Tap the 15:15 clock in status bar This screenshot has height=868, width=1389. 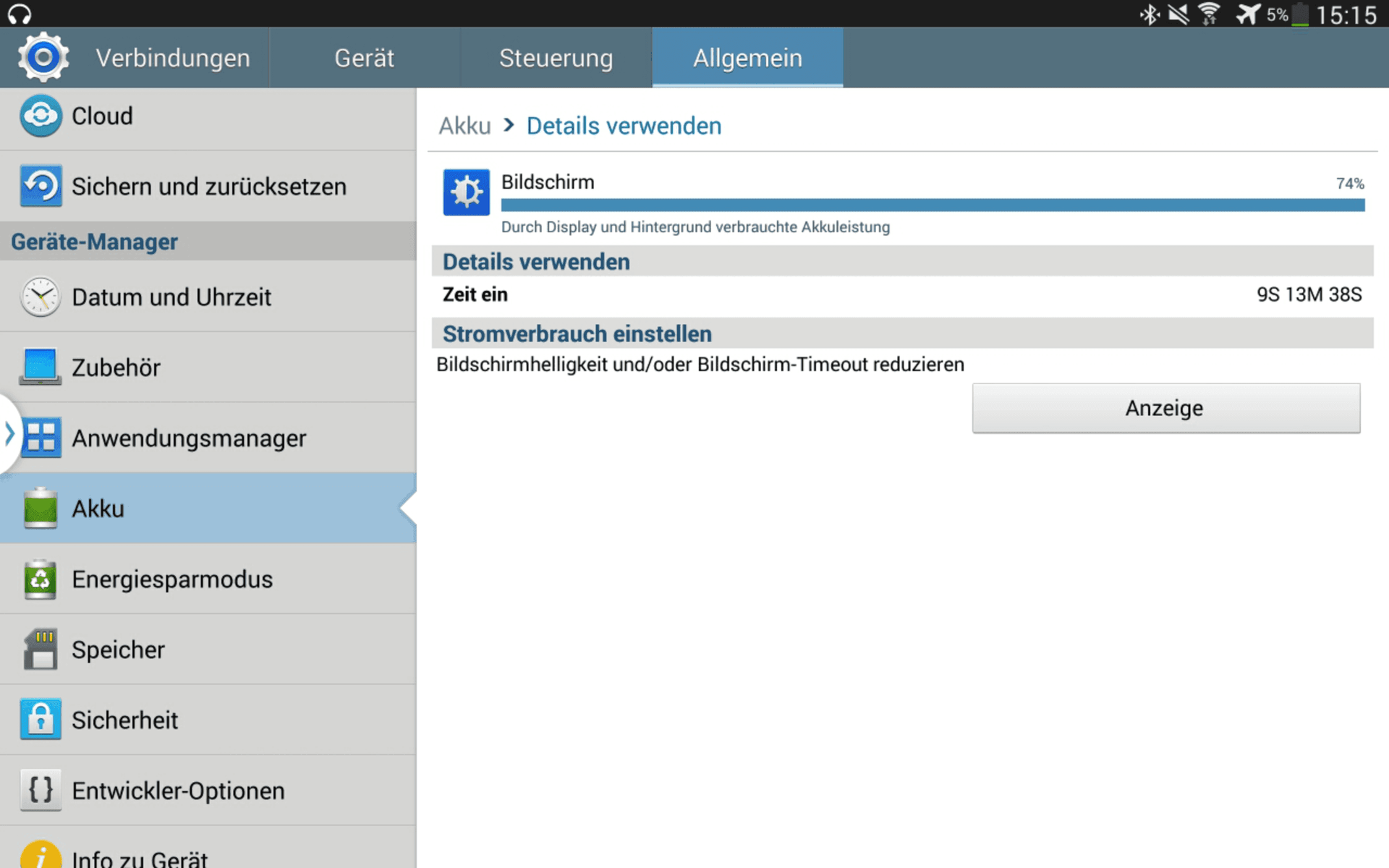click(1346, 14)
